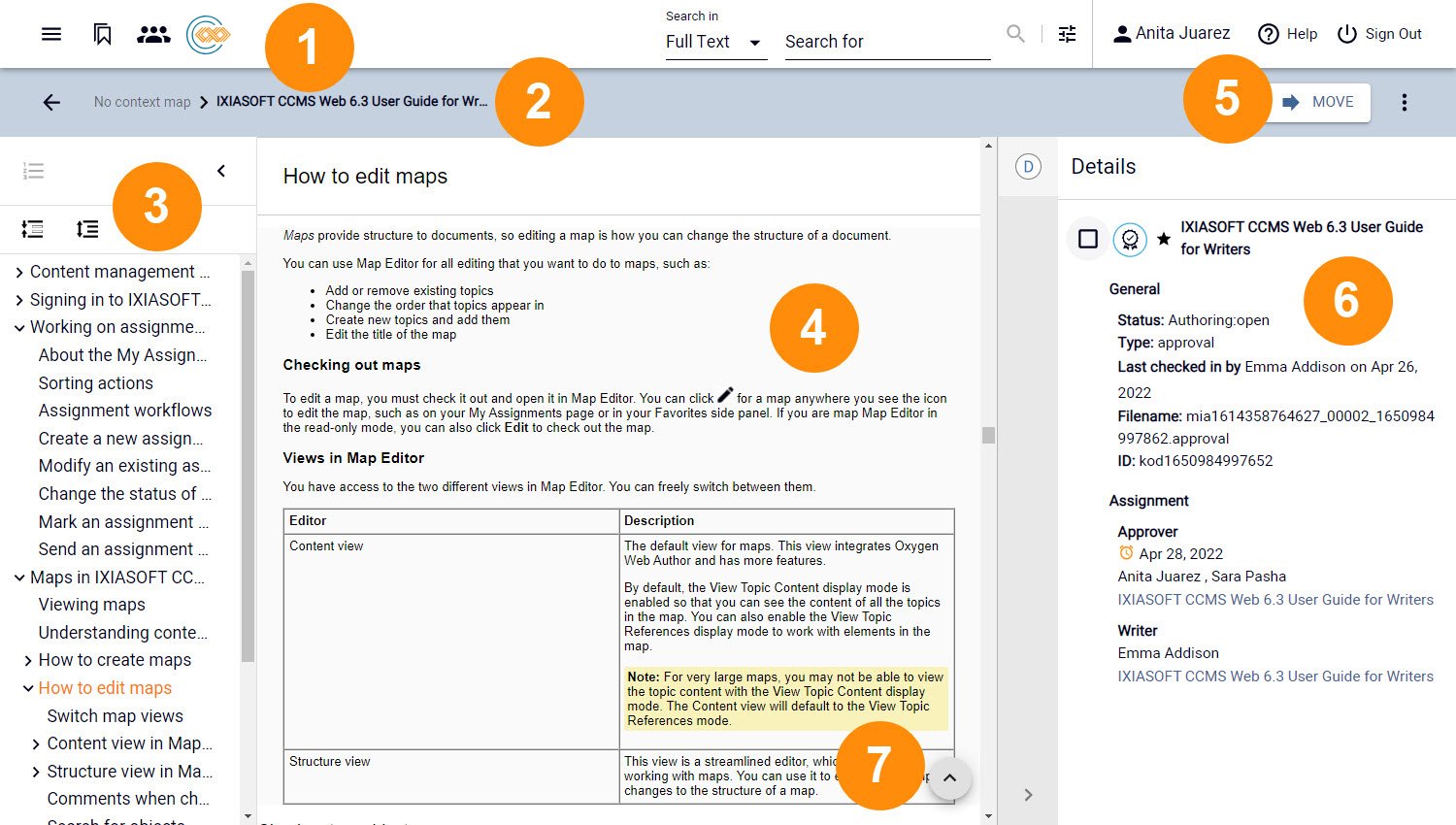This screenshot has width=1456, height=825.
Task: Click the TOC panel vertical scrollbar
Action: 248,466
